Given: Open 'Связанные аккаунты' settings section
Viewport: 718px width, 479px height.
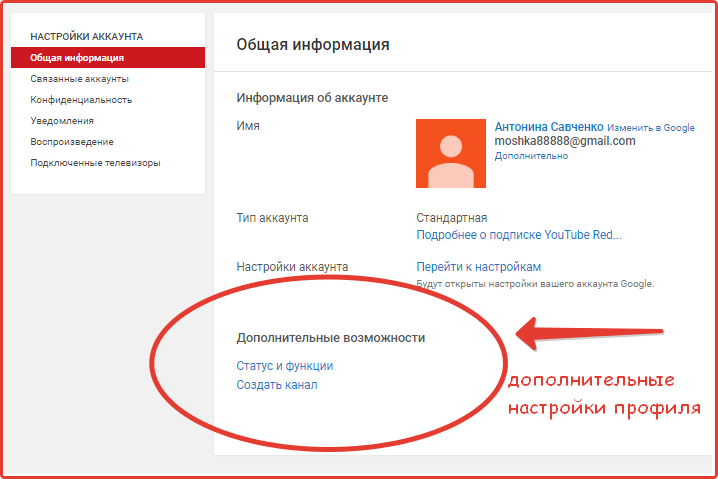Looking at the screenshot, I should click(x=80, y=79).
